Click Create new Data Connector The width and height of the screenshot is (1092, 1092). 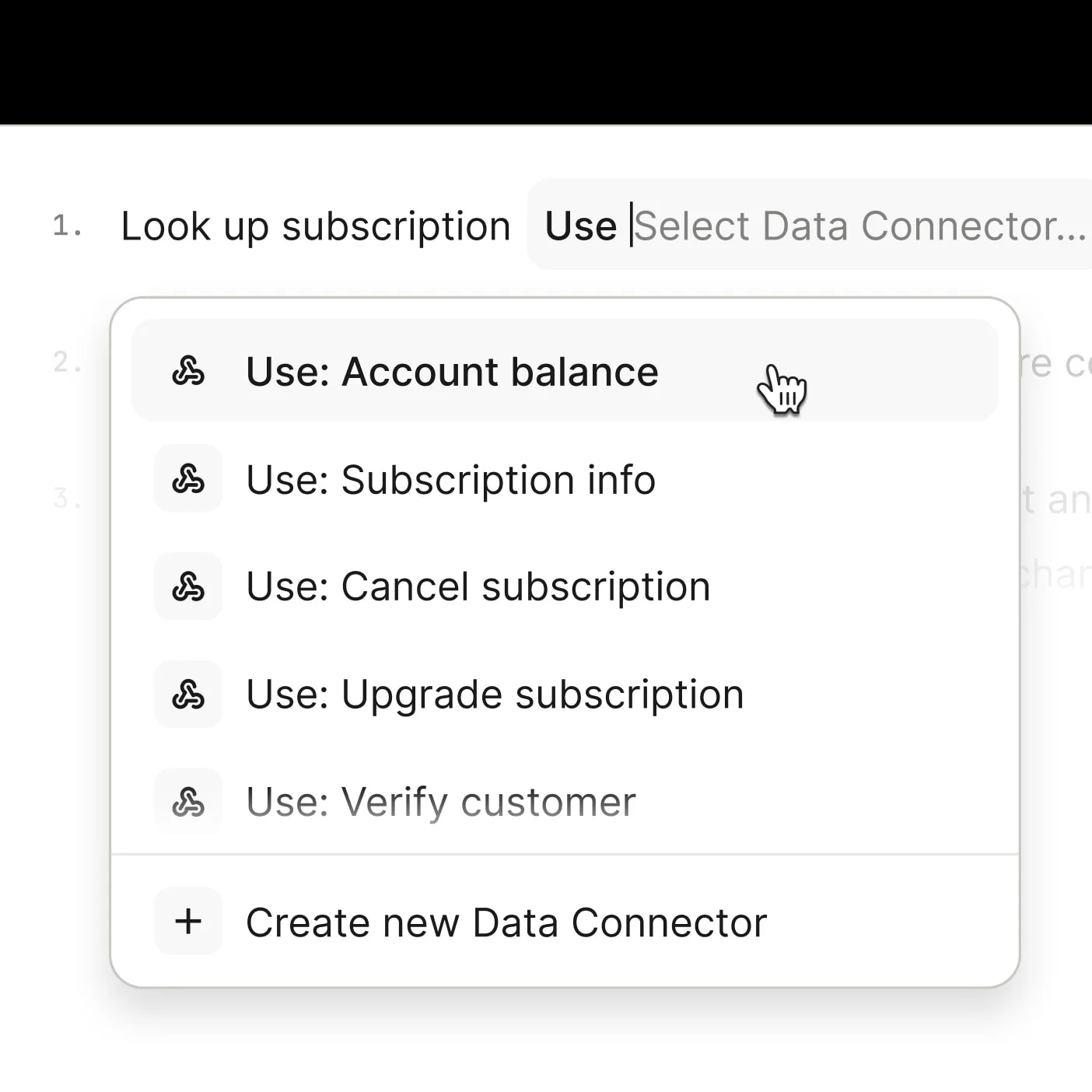[506, 922]
